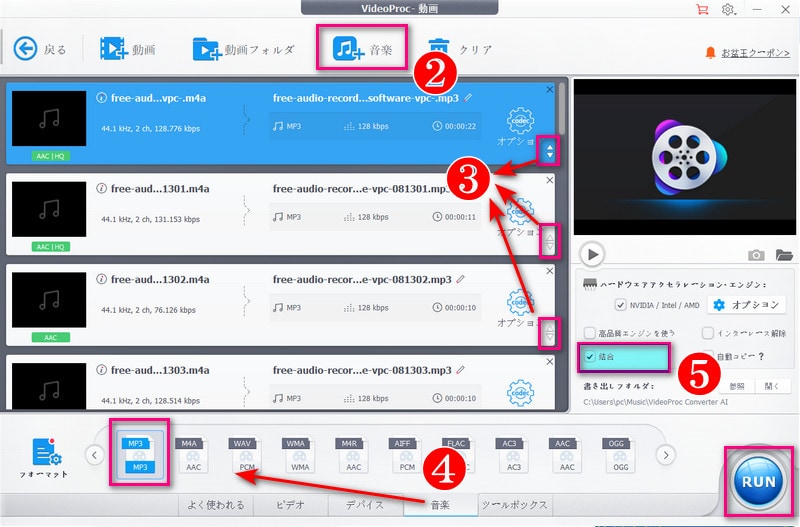Show previous formats with left arrow
Screen dimensions: 800x527
pyautogui.click(x=94, y=455)
